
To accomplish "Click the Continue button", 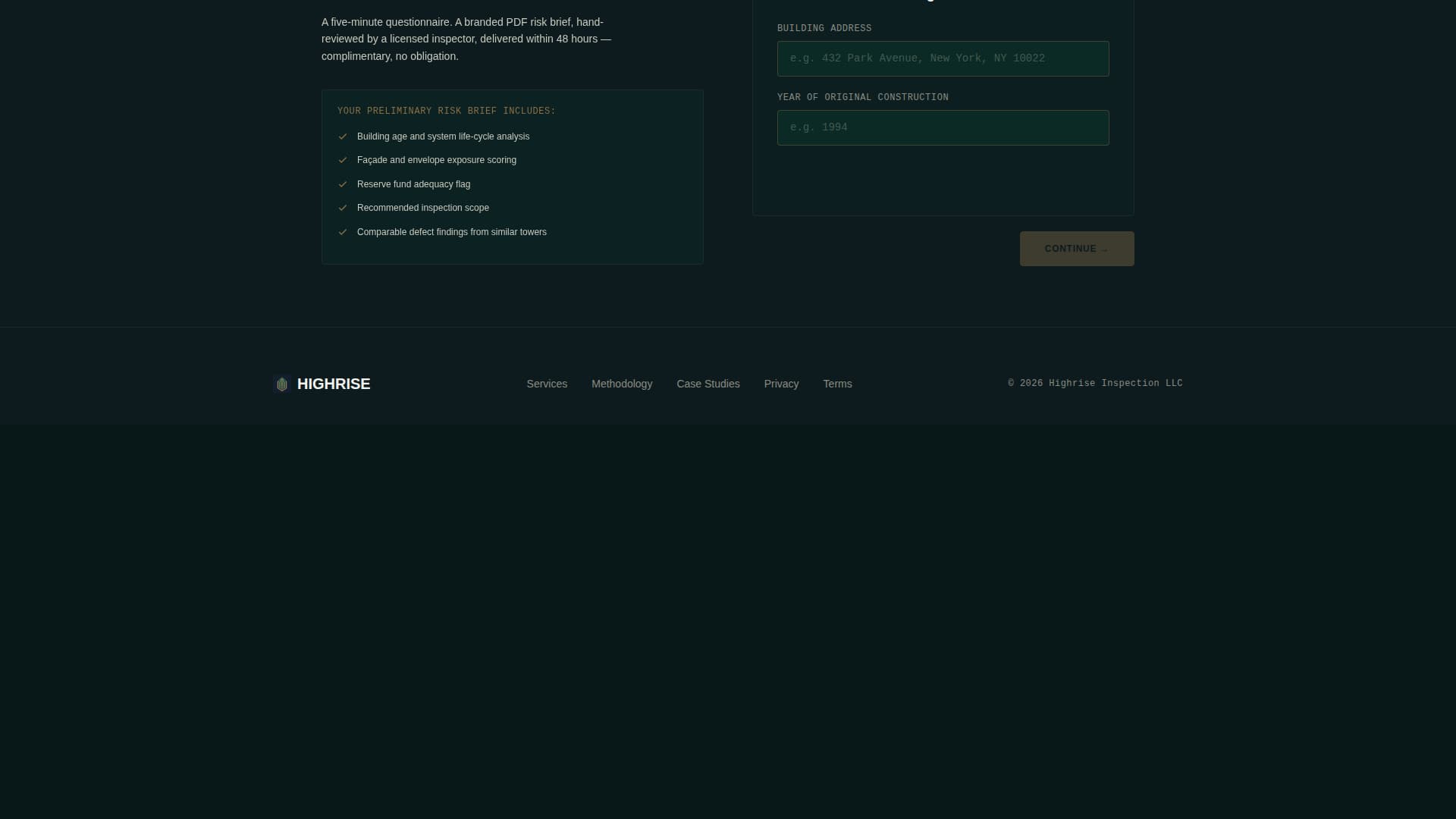I will pos(1076,249).
